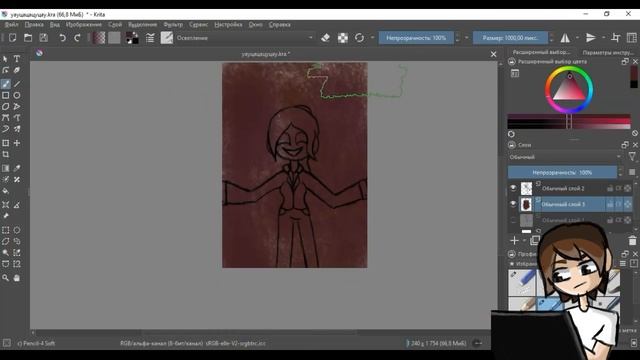This screenshot has width=640, height=360.
Task: Switch to 'Параметры инстру...' docker tab
Action: 608,52
